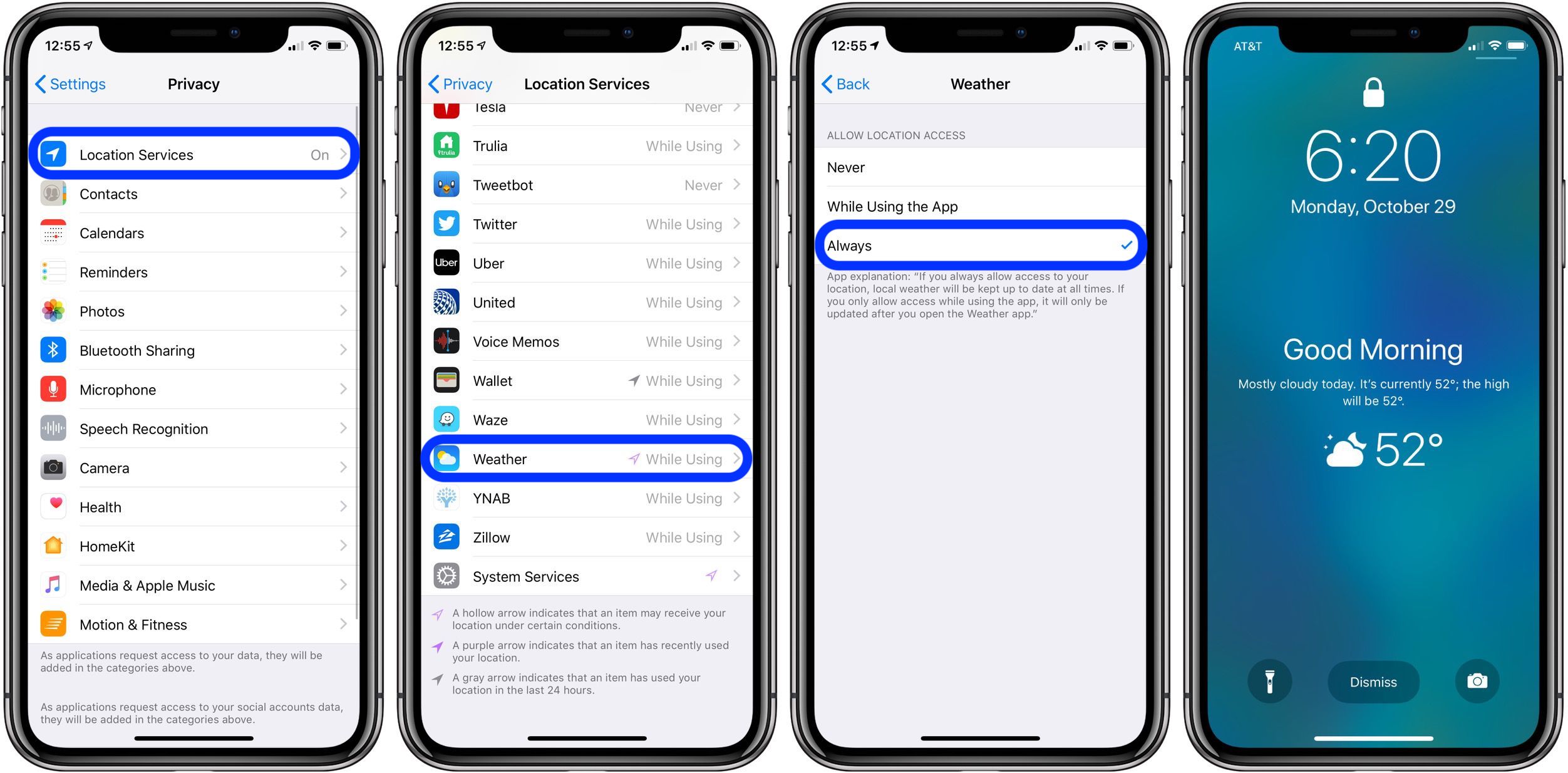Open Weather location access settings
This screenshot has height=773, width=1568.
[587, 459]
